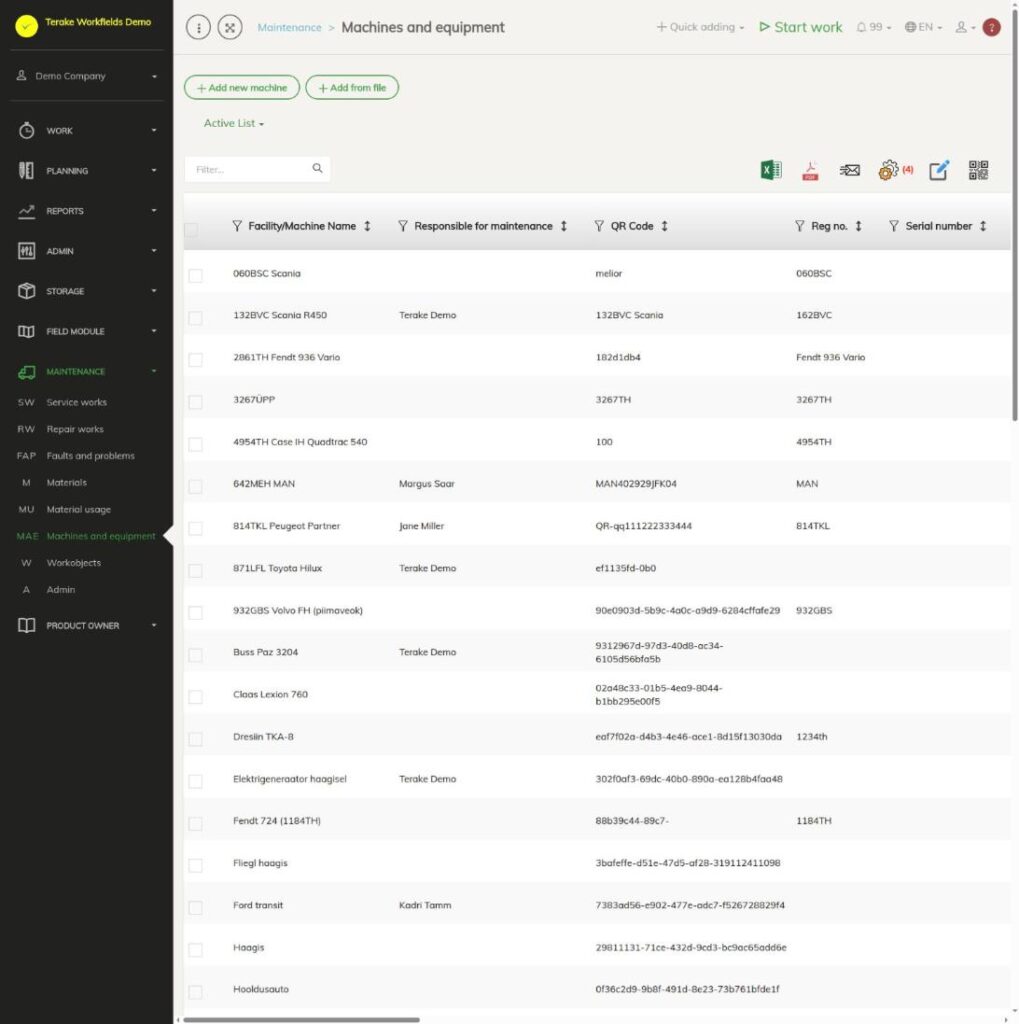Expand the PLANNING sidebar section
The width and height of the screenshot is (1019, 1024).
[x=86, y=170]
